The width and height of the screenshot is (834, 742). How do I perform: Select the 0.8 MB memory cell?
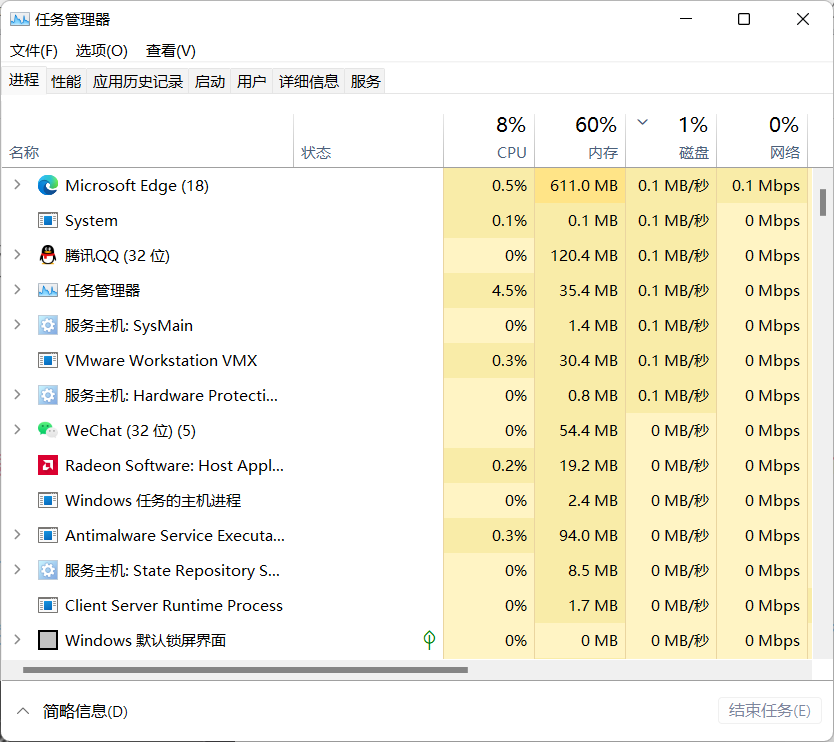[580, 395]
